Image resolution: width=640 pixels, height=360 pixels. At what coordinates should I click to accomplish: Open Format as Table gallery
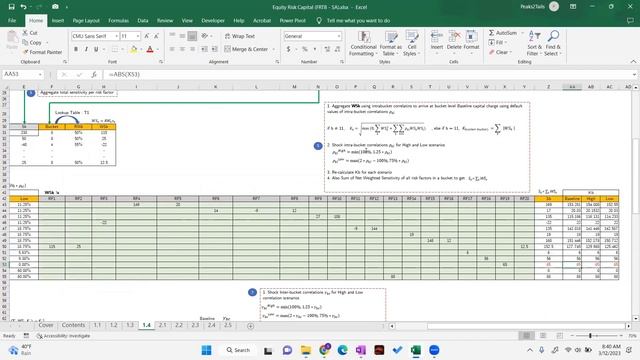[x=390, y=44]
